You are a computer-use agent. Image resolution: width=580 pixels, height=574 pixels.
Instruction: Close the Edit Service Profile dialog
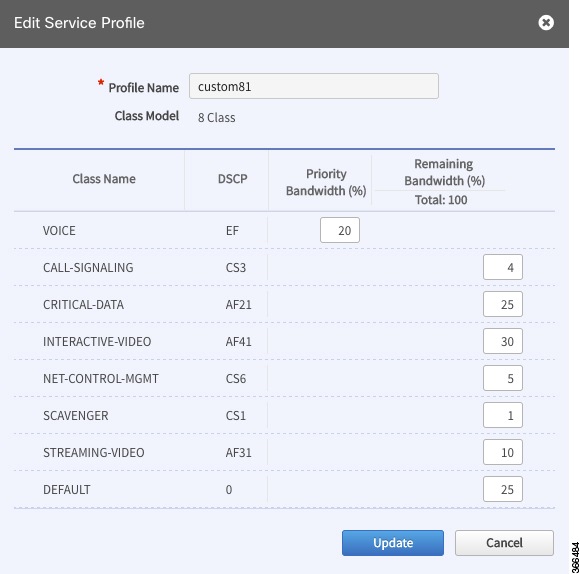[546, 23]
